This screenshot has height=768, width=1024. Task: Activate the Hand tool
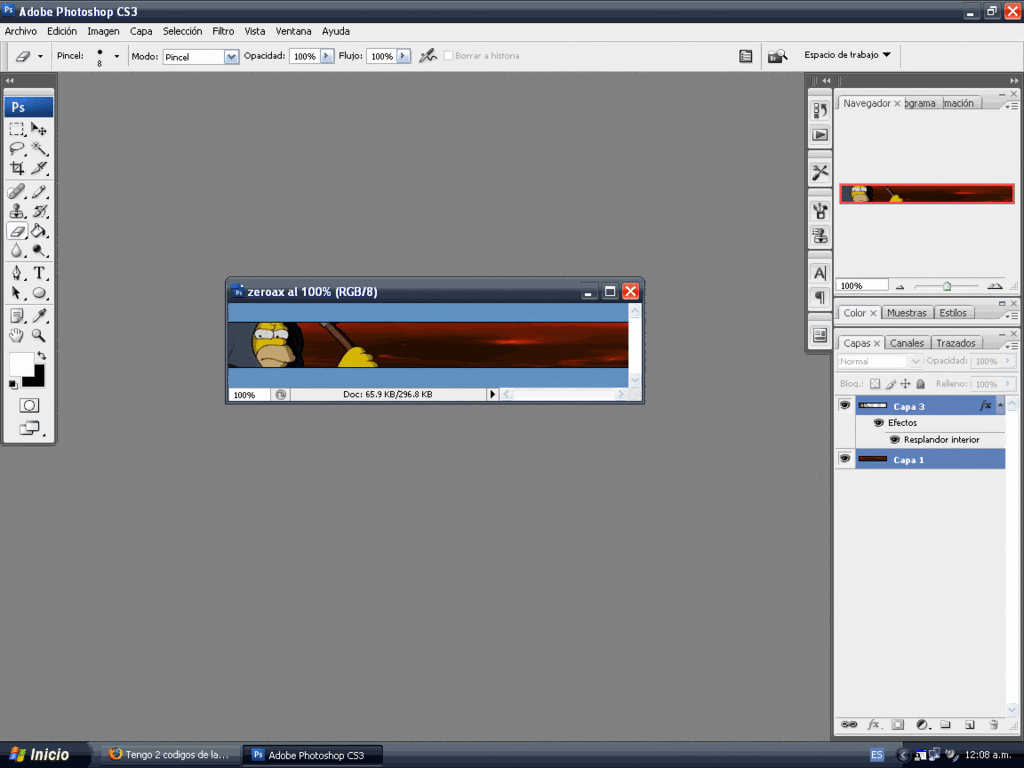tap(17, 336)
